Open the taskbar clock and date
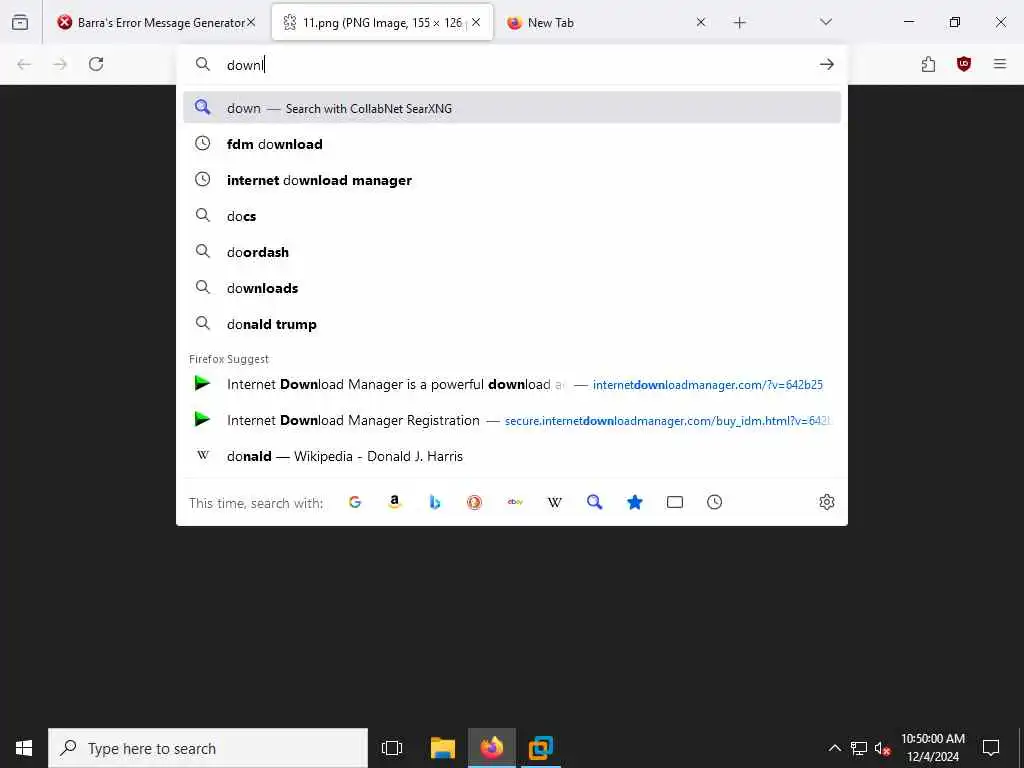 point(933,748)
